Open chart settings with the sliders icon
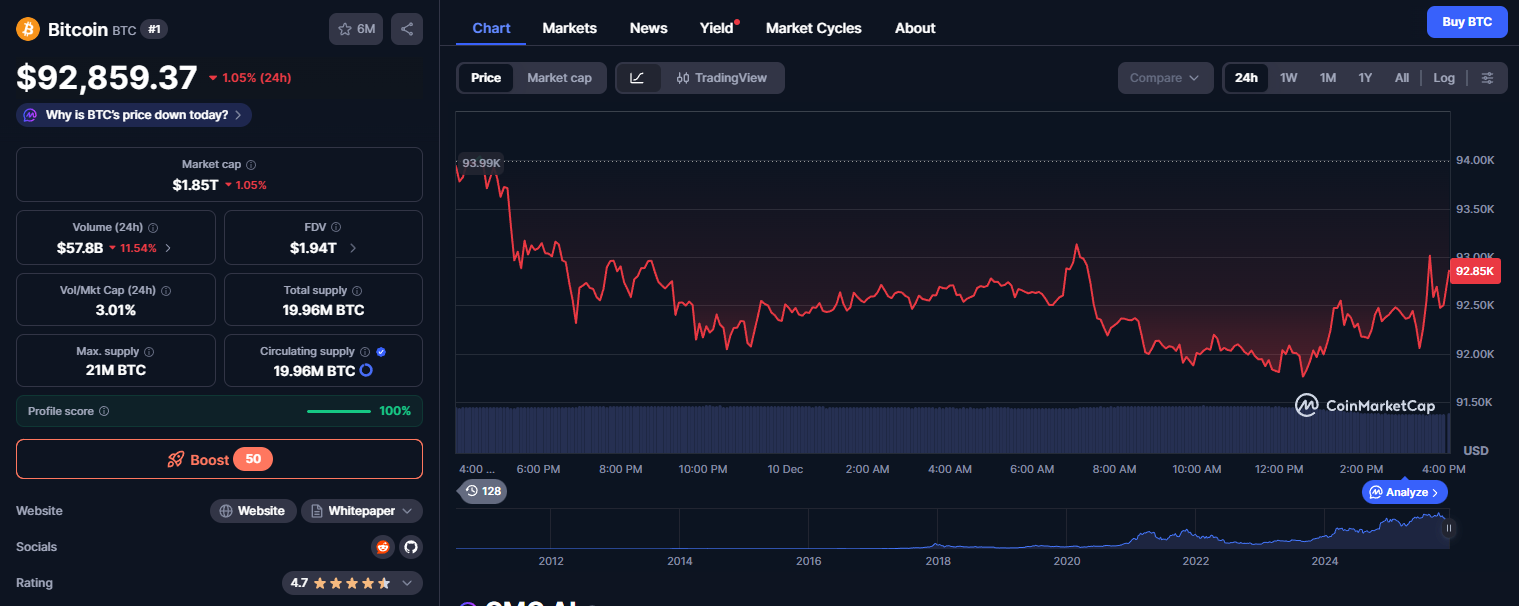Image resolution: width=1519 pixels, height=606 pixels. 1487,77
